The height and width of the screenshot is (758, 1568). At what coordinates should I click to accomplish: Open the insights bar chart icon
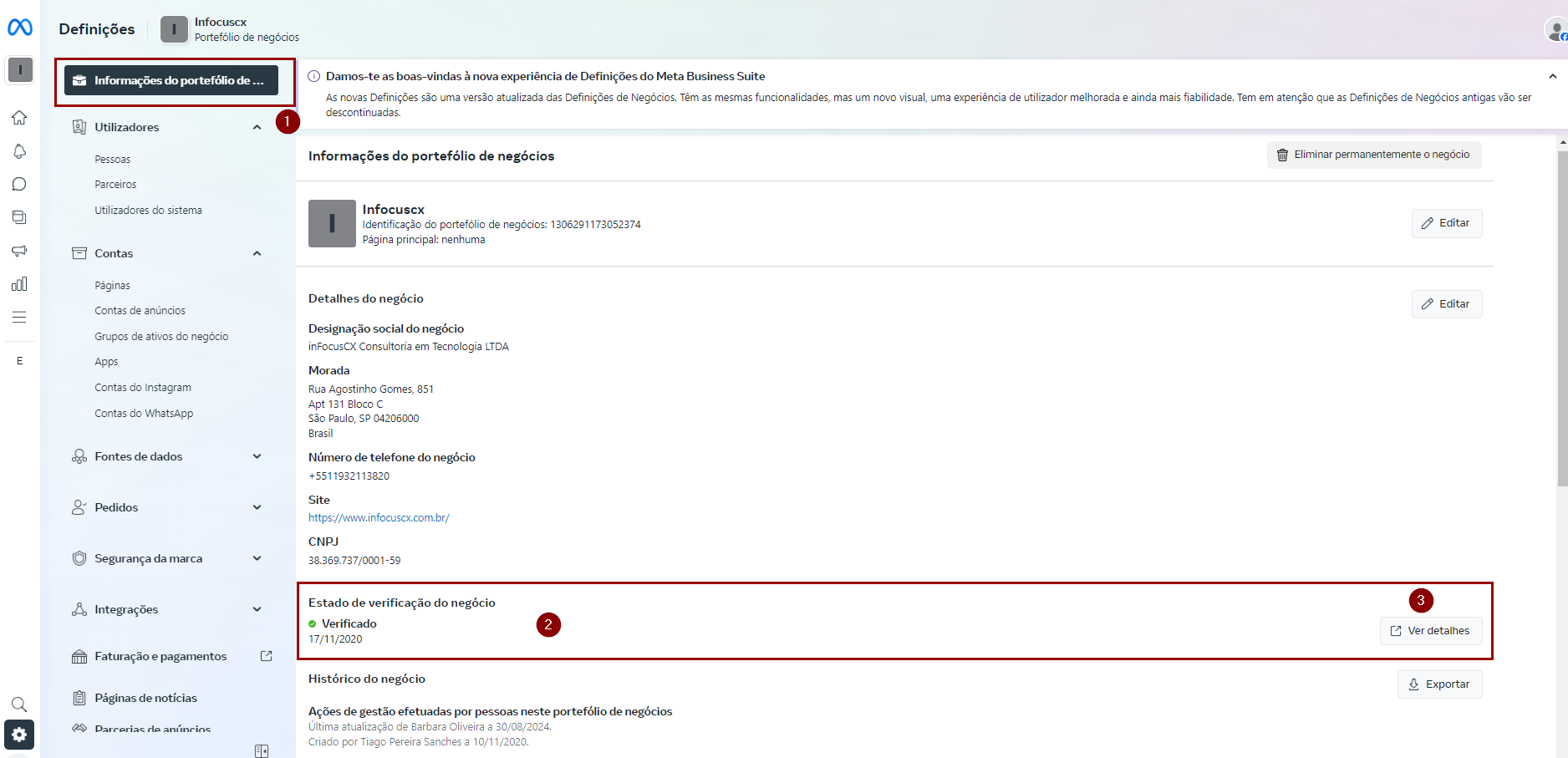[19, 284]
